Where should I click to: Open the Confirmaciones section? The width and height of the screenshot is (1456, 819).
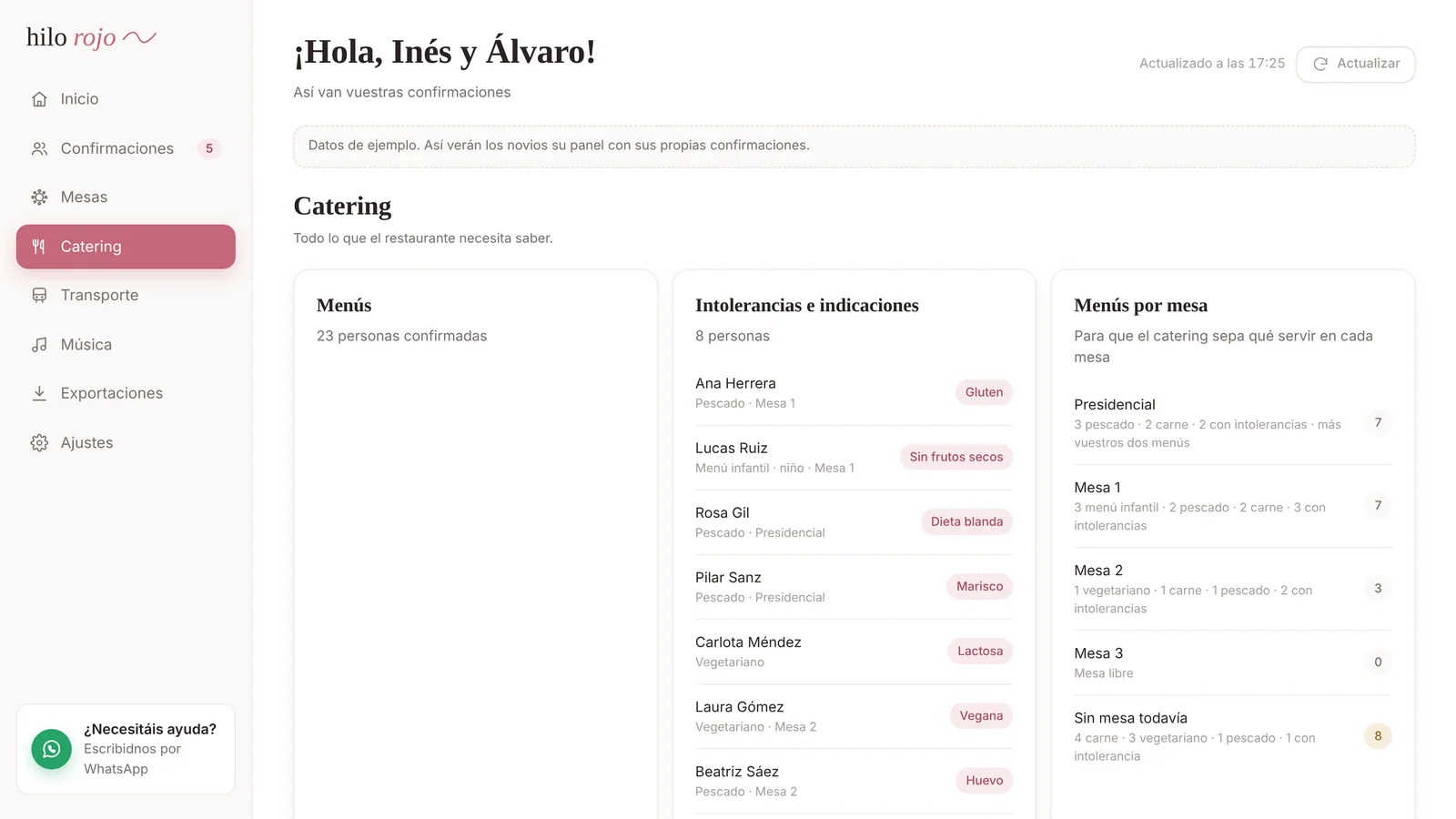[x=126, y=148]
